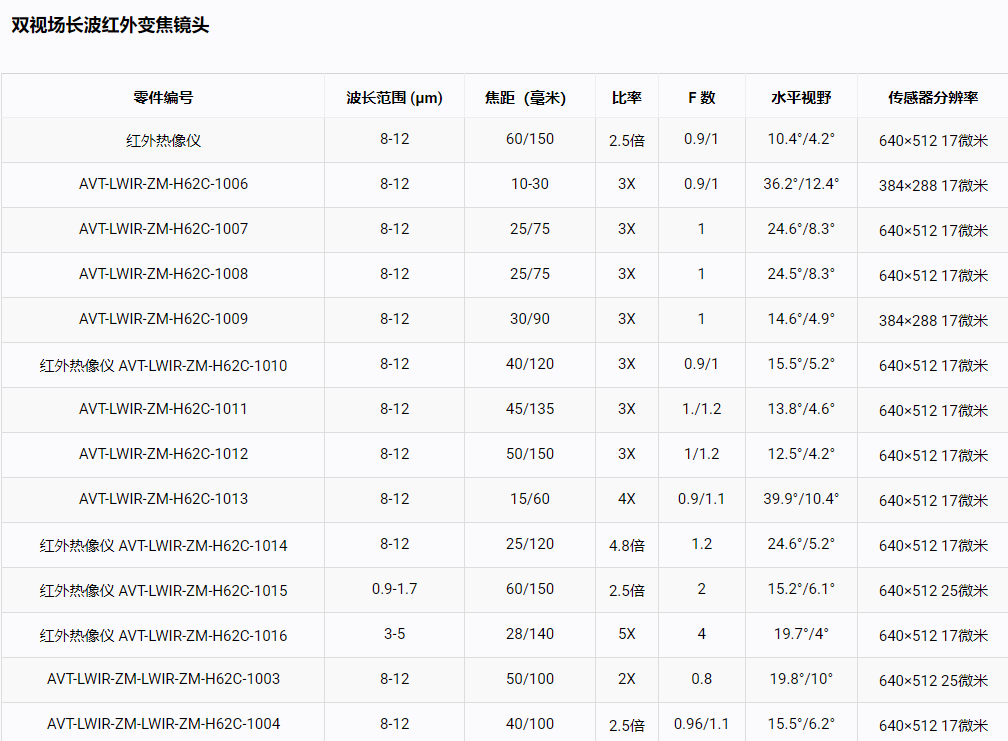This screenshot has width=1008, height=741.
Task: Click wavelength value 0.9-1.7
Action: click(394, 589)
